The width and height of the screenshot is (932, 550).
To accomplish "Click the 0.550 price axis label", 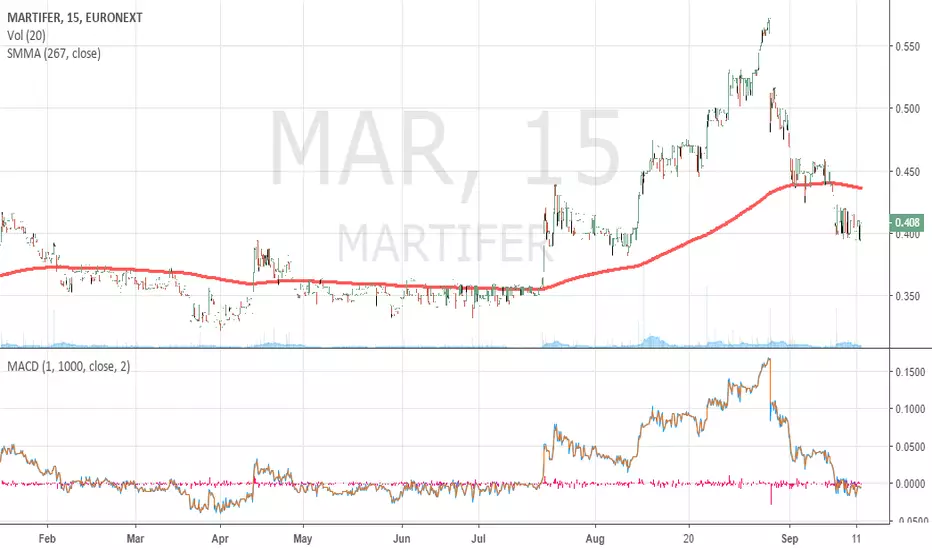I will click(x=908, y=46).
